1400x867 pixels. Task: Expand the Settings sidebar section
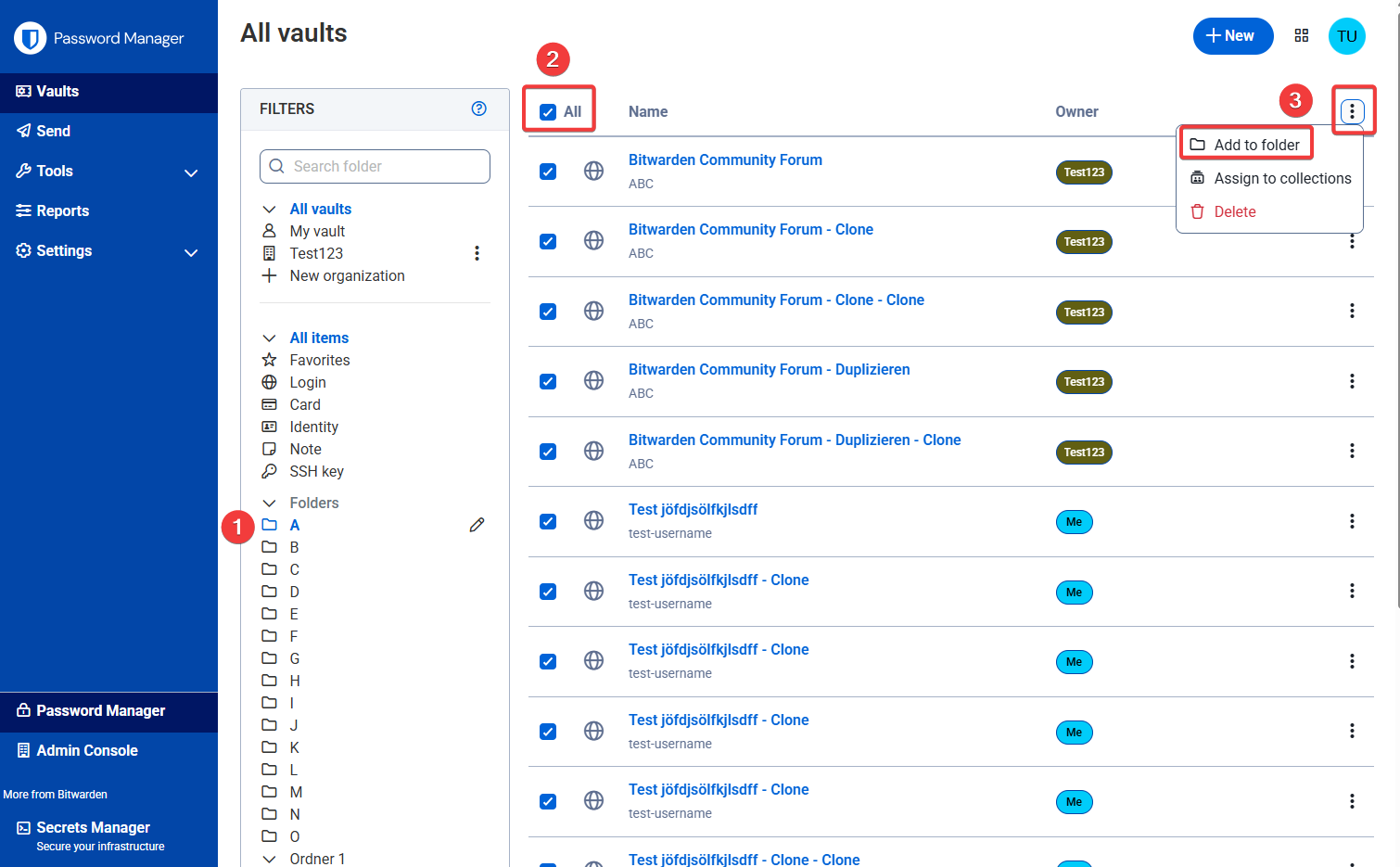tap(190, 252)
